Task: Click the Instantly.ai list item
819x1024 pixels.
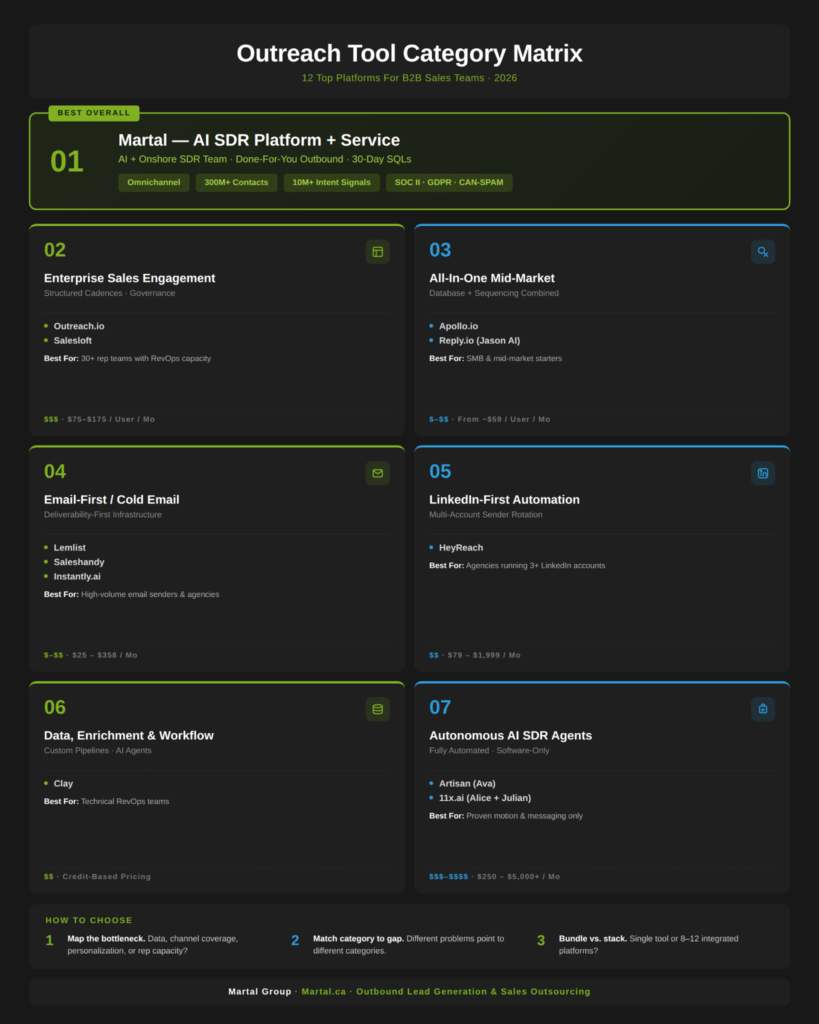Action: click(x=77, y=576)
